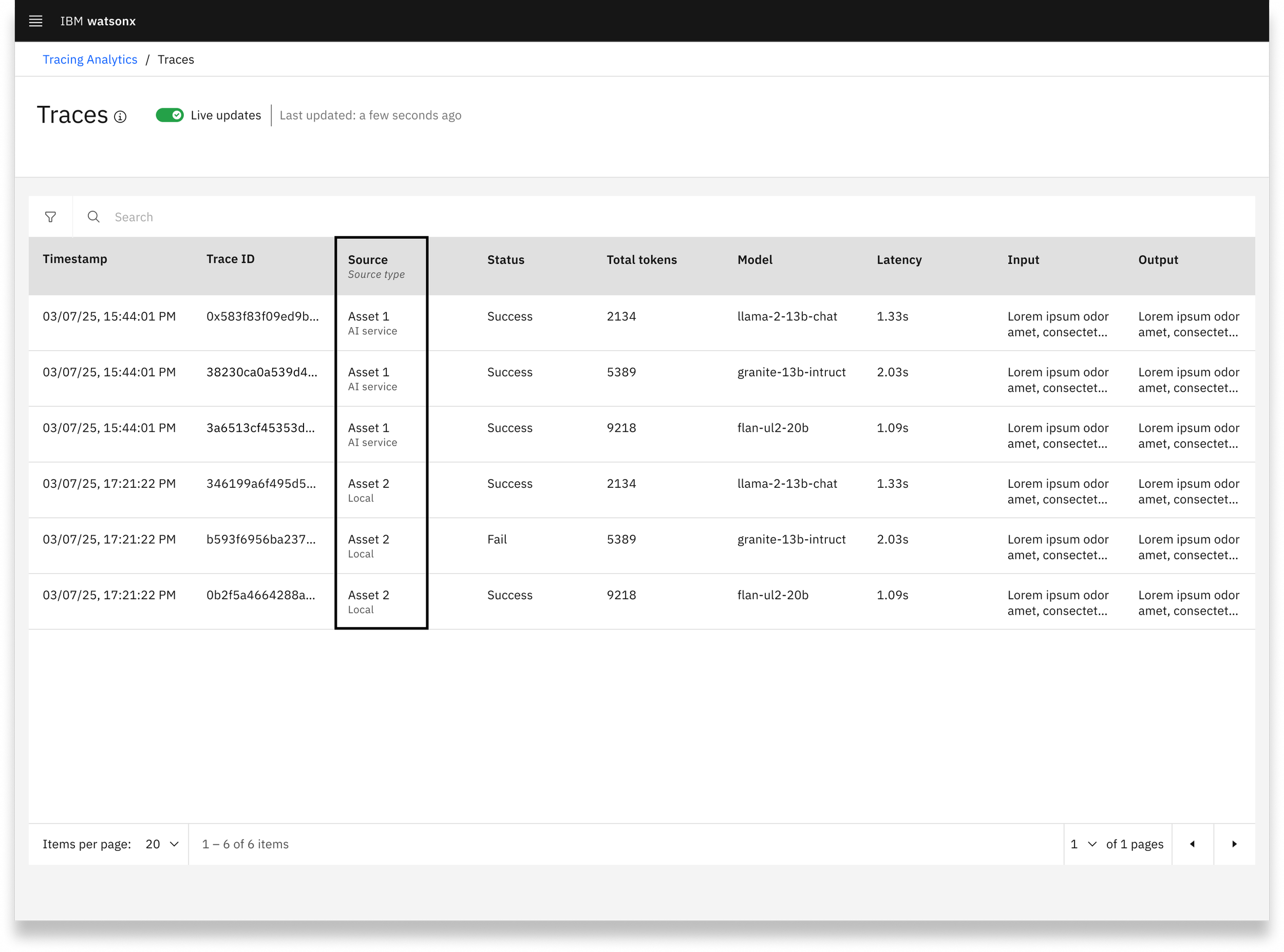The height and width of the screenshot is (952, 1284).
Task: Go to the previous page arrow
Action: point(1193,845)
